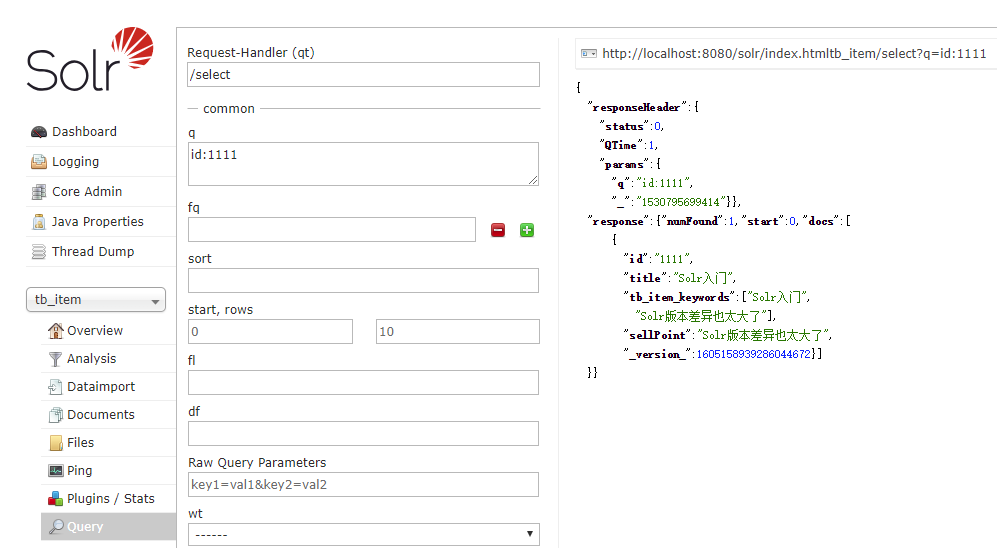Click the "docs" key in response

[821, 221]
